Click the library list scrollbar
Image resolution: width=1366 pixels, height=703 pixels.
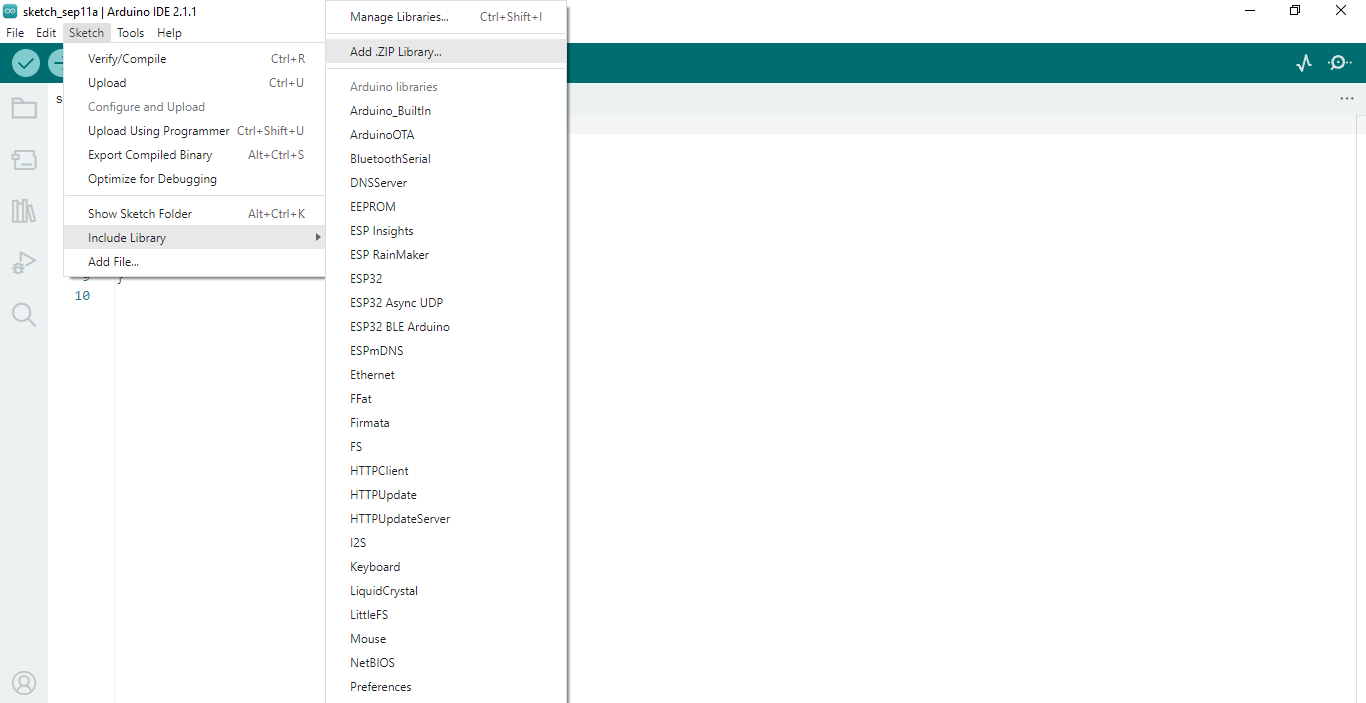563,350
